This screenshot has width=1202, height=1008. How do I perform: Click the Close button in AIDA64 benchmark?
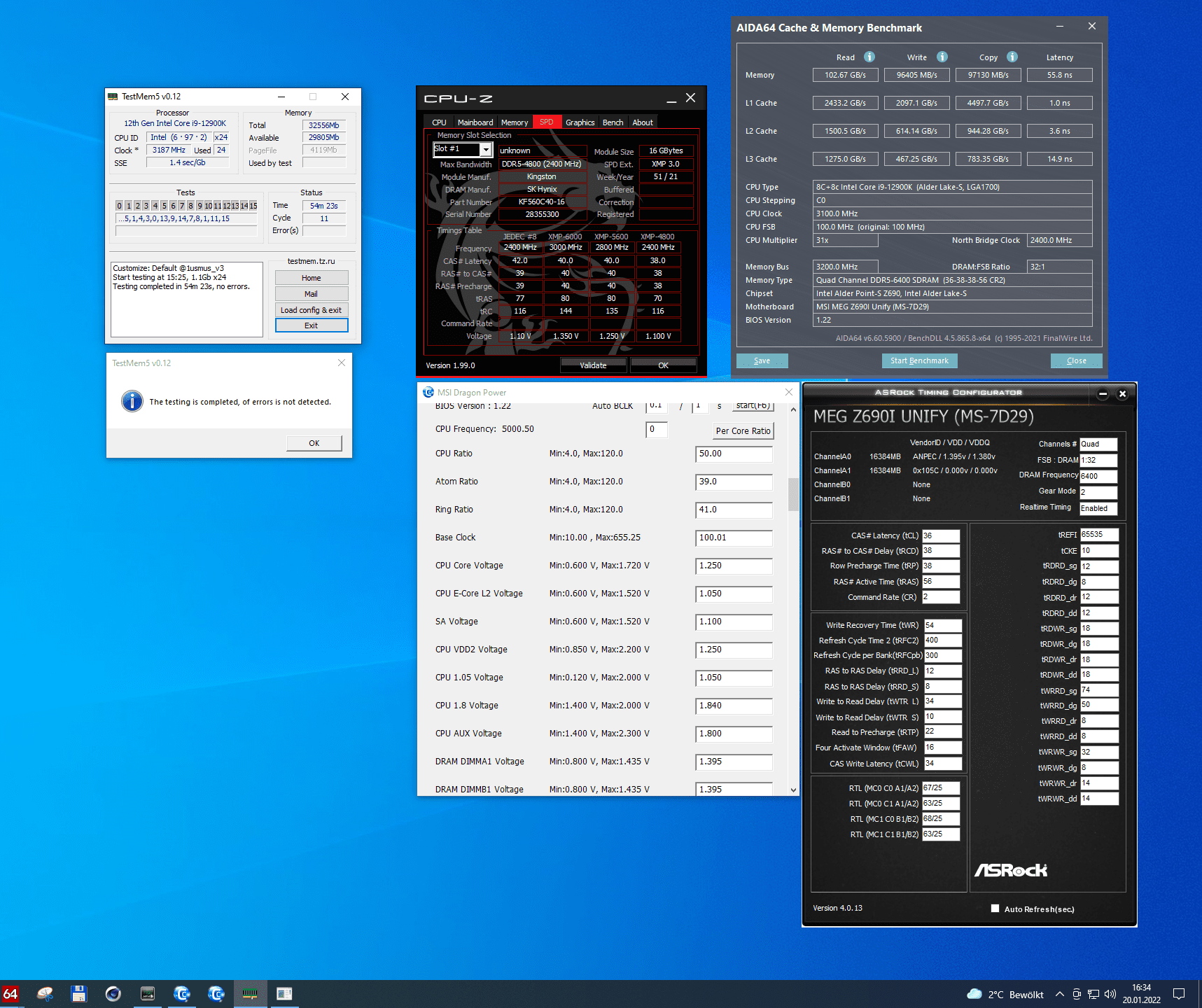click(1077, 361)
